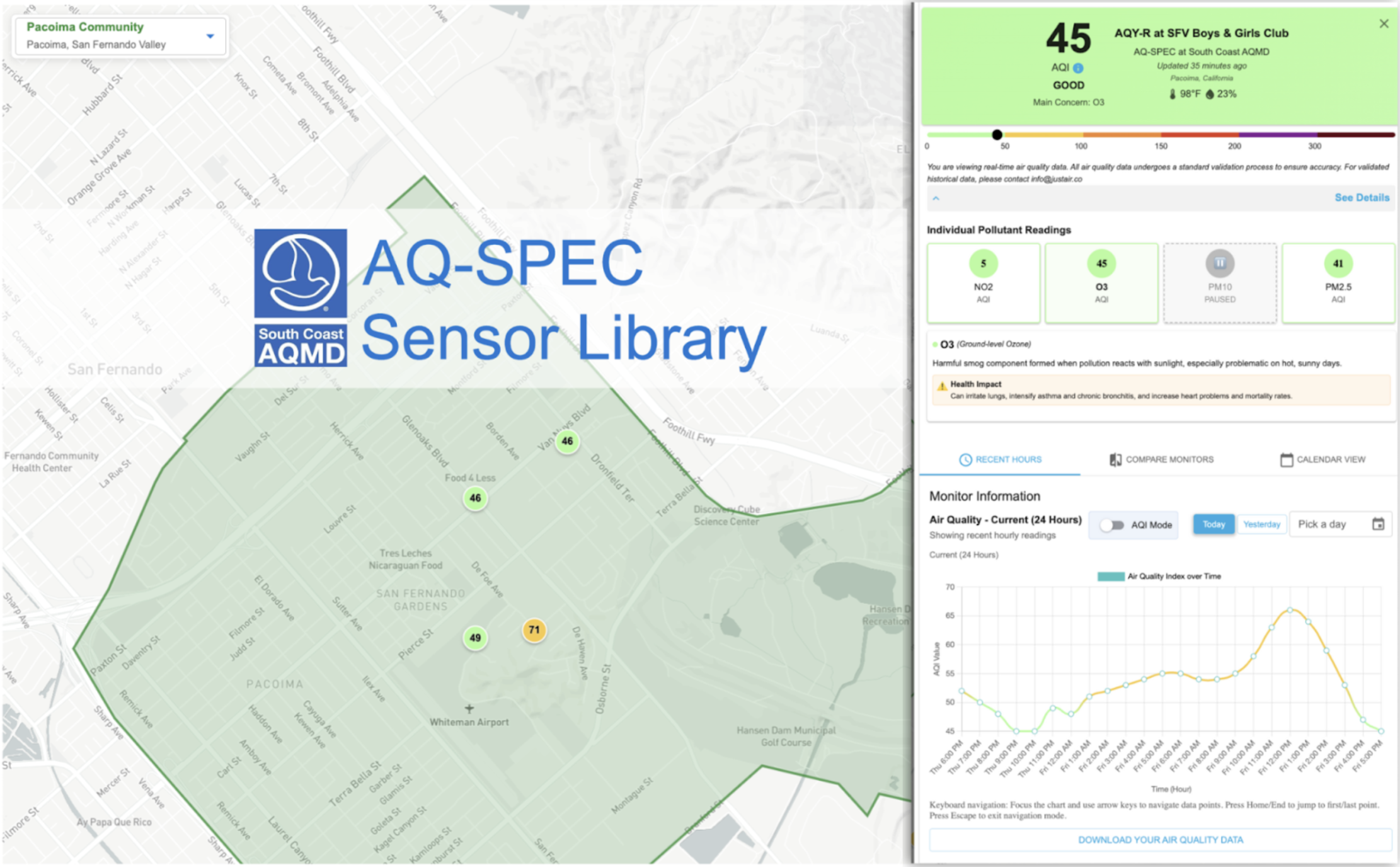
Task: Click the 49 sensor marker on map
Action: pos(475,638)
